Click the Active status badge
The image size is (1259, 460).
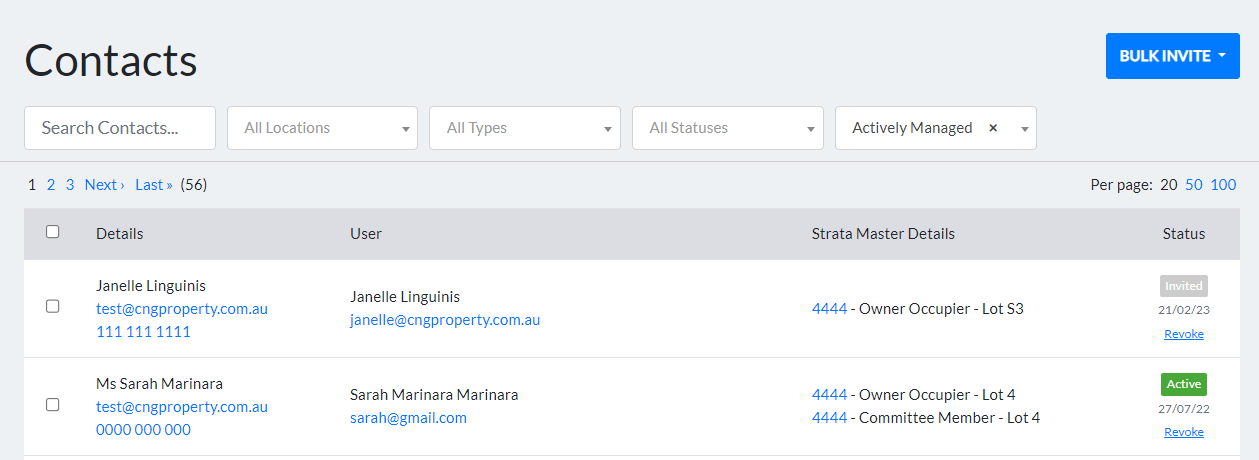(1184, 384)
